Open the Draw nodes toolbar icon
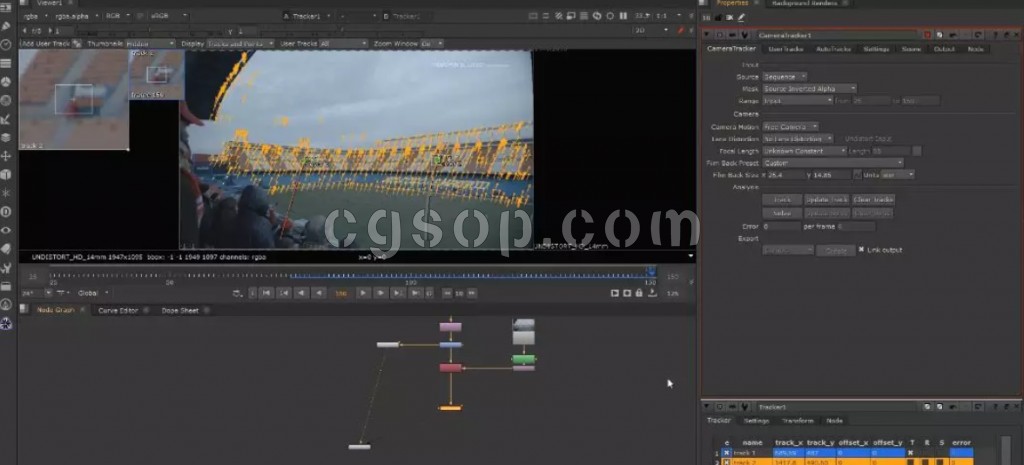Image resolution: width=1024 pixels, height=465 pixels. tap(6, 26)
